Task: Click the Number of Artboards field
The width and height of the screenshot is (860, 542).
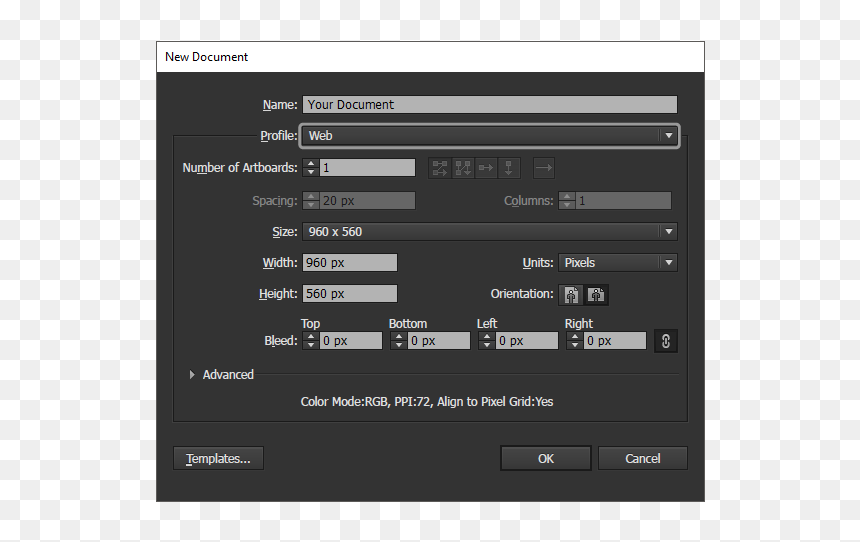Action: 367,168
